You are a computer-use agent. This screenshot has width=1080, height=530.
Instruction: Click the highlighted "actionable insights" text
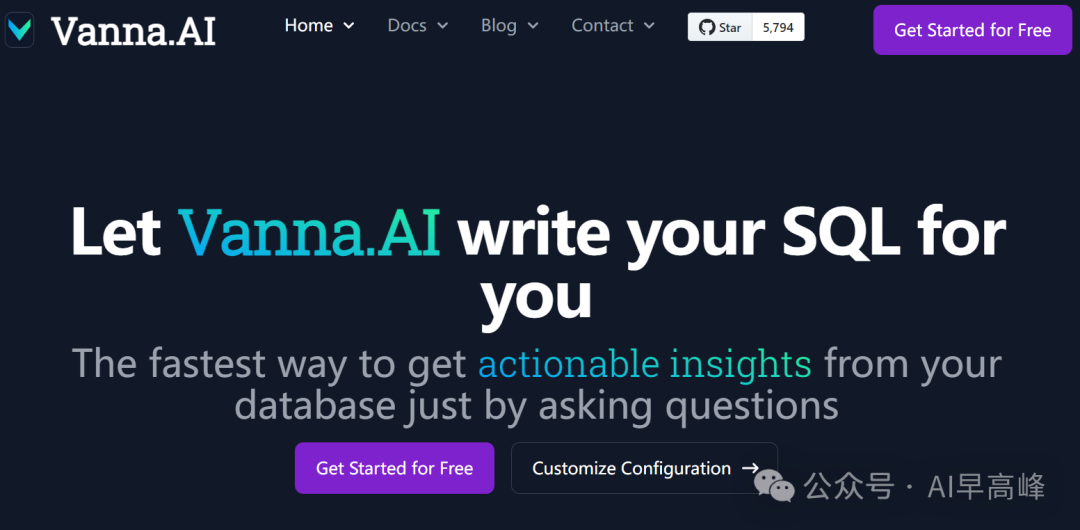click(644, 364)
